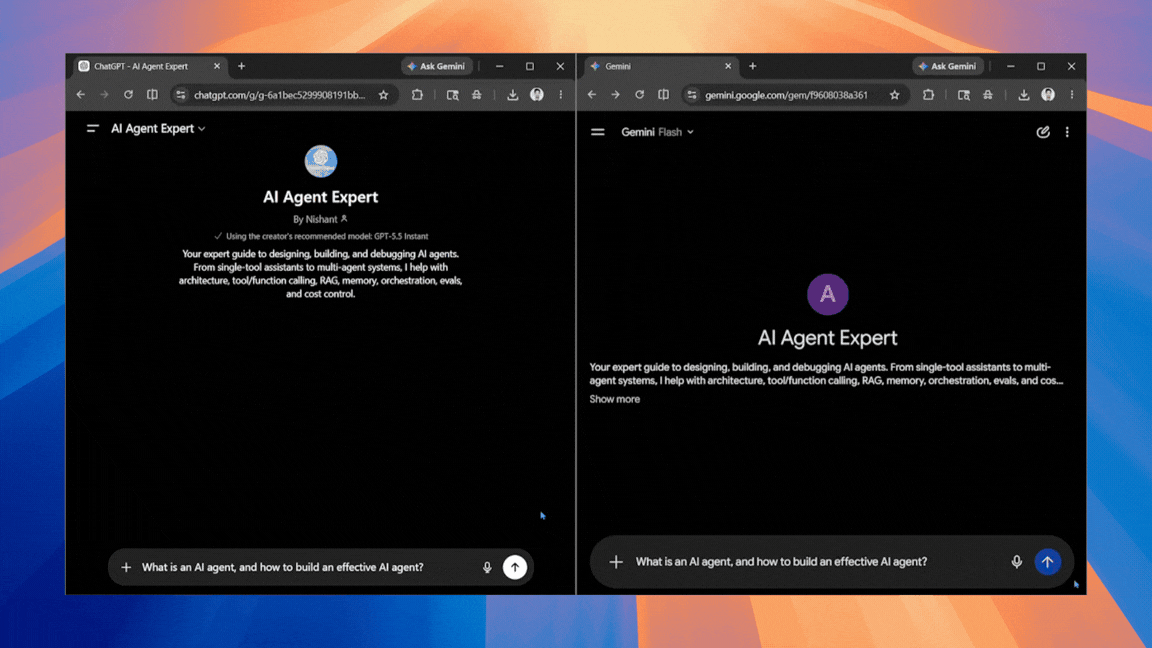Click Ask Gemini in the Gemini window
Screen dimensions: 1152x648
pyautogui.click(x=948, y=66)
